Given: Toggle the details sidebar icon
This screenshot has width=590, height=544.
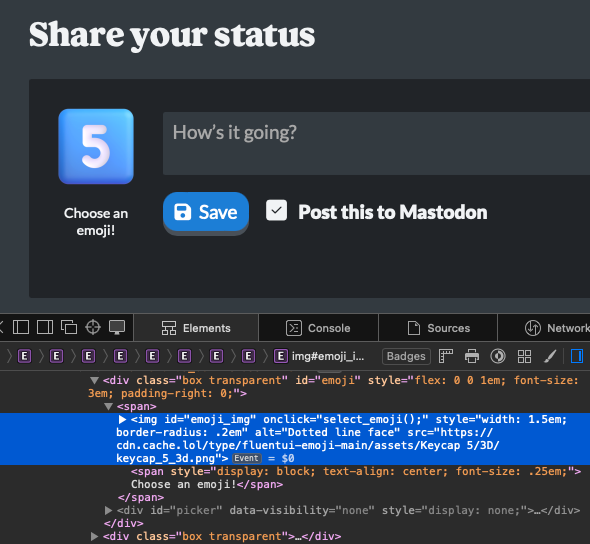Looking at the screenshot, I should (x=576, y=356).
